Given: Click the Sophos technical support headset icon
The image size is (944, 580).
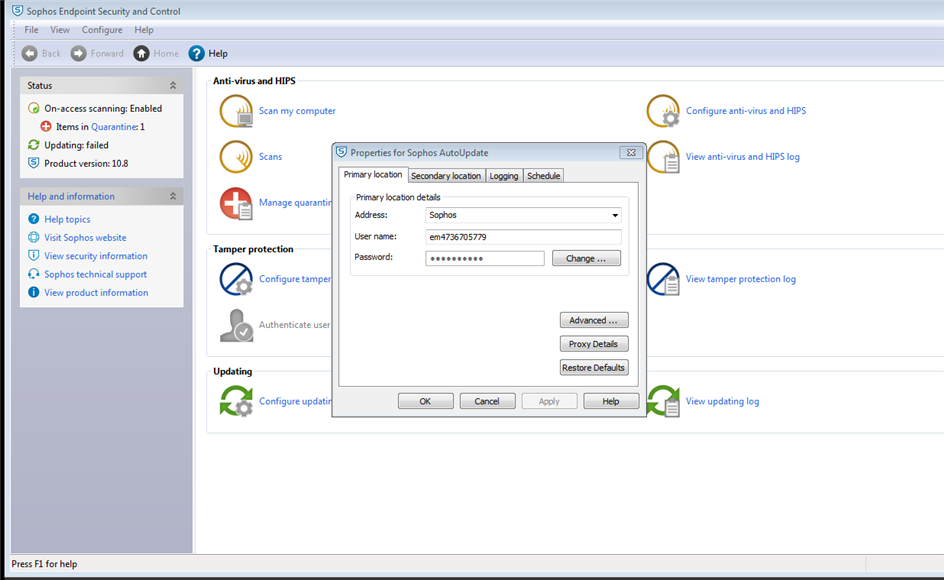Looking at the screenshot, I should pyautogui.click(x=34, y=274).
